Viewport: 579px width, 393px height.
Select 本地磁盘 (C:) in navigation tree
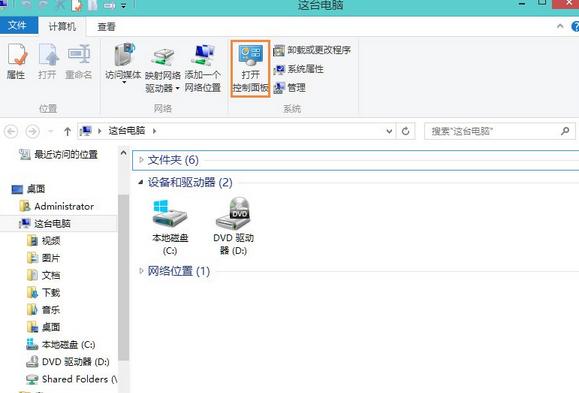click(61, 344)
